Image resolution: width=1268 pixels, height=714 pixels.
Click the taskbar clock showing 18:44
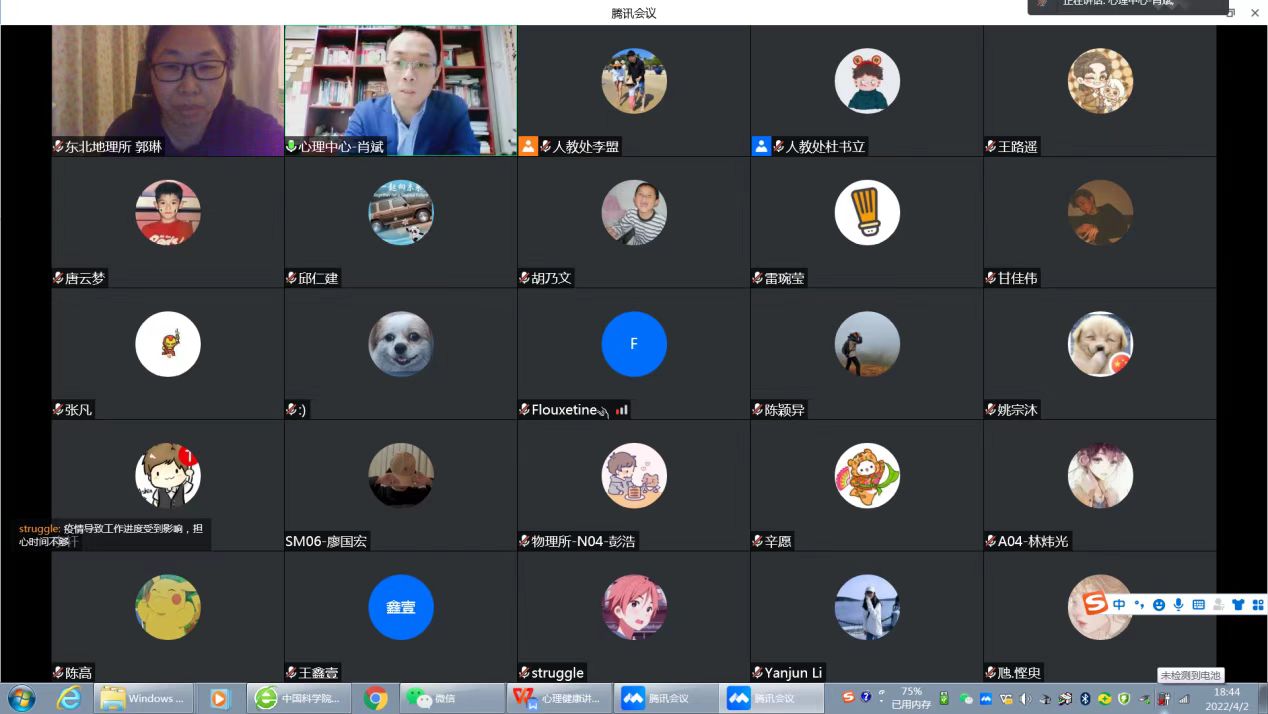1226,697
